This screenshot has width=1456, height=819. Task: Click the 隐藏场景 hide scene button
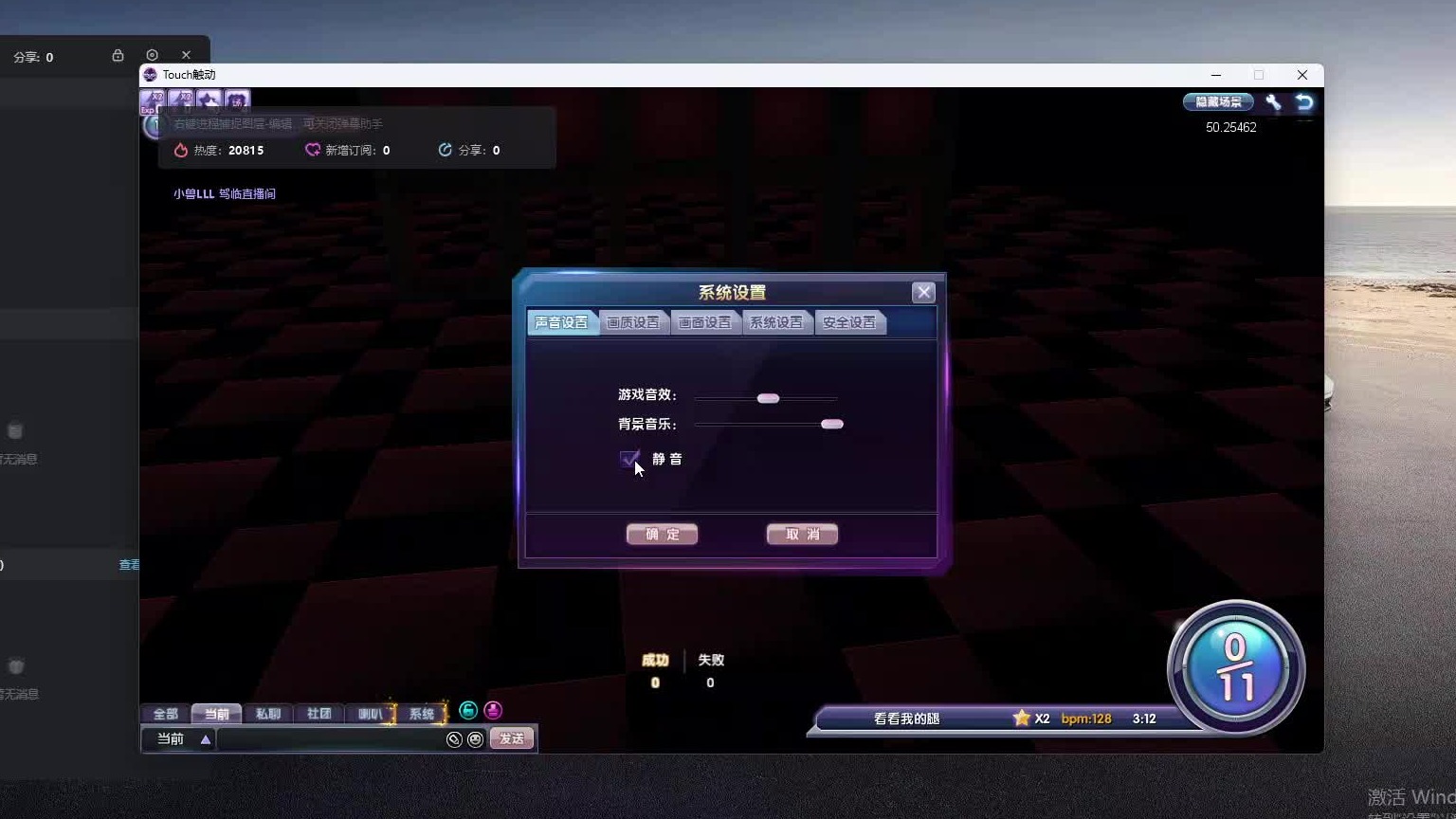pyautogui.click(x=1217, y=101)
